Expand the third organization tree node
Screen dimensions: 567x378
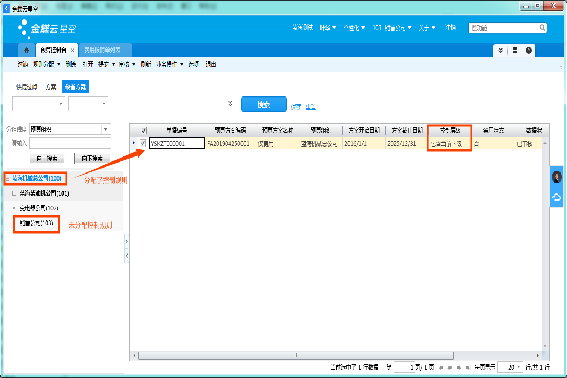pos(14,208)
